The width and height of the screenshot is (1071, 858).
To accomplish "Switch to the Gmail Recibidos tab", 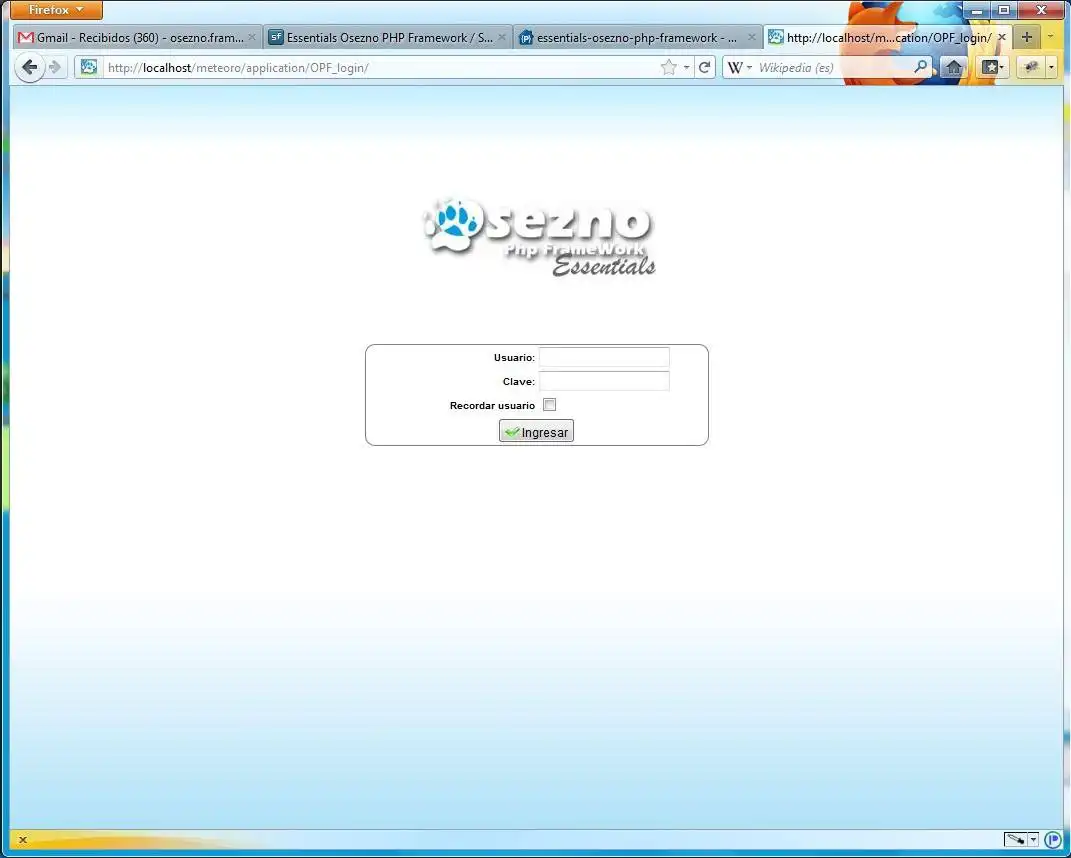I will (137, 38).
